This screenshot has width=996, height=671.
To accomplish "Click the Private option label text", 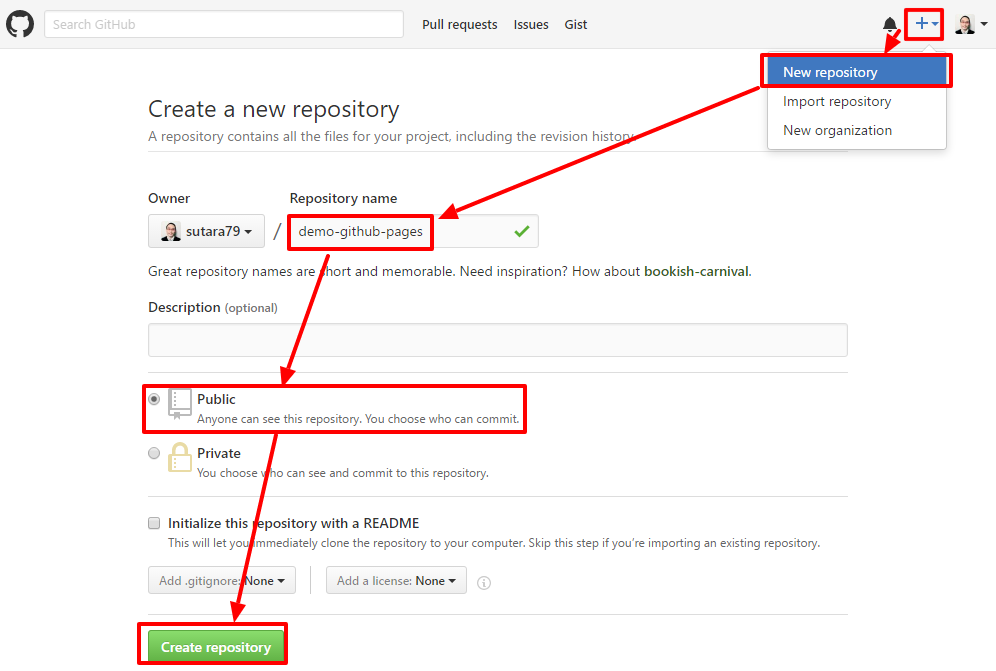I will click(219, 453).
